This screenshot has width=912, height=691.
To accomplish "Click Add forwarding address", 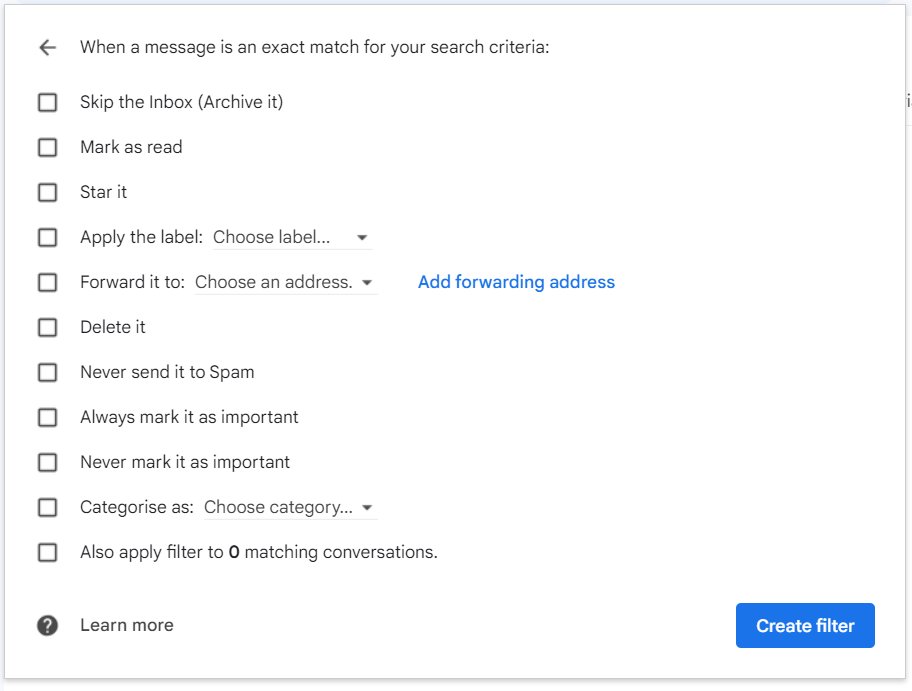I will (516, 282).
